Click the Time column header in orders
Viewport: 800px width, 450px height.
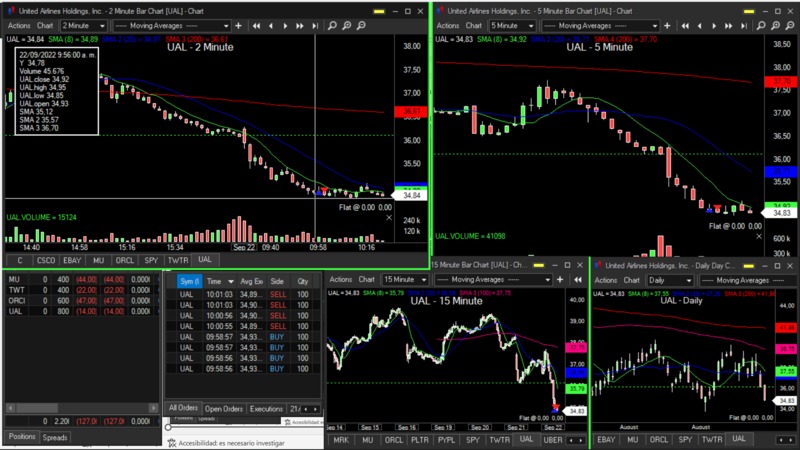click(213, 282)
